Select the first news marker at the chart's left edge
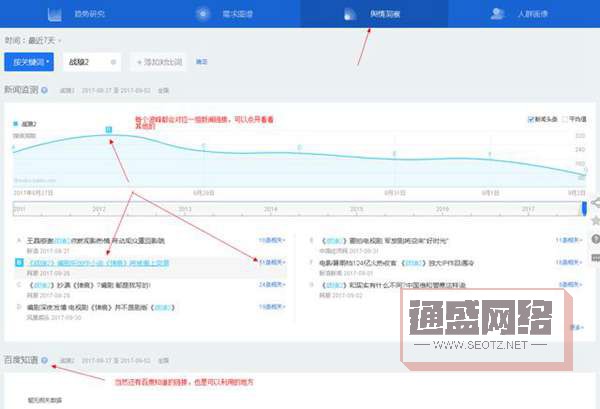 click(x=14, y=147)
